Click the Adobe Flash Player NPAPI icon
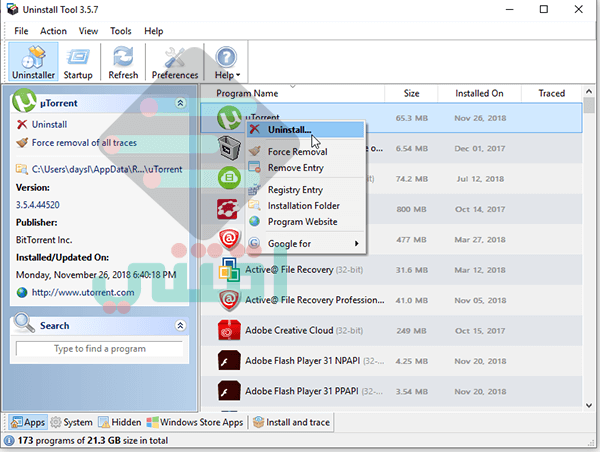The height and width of the screenshot is (452, 600). point(229,361)
